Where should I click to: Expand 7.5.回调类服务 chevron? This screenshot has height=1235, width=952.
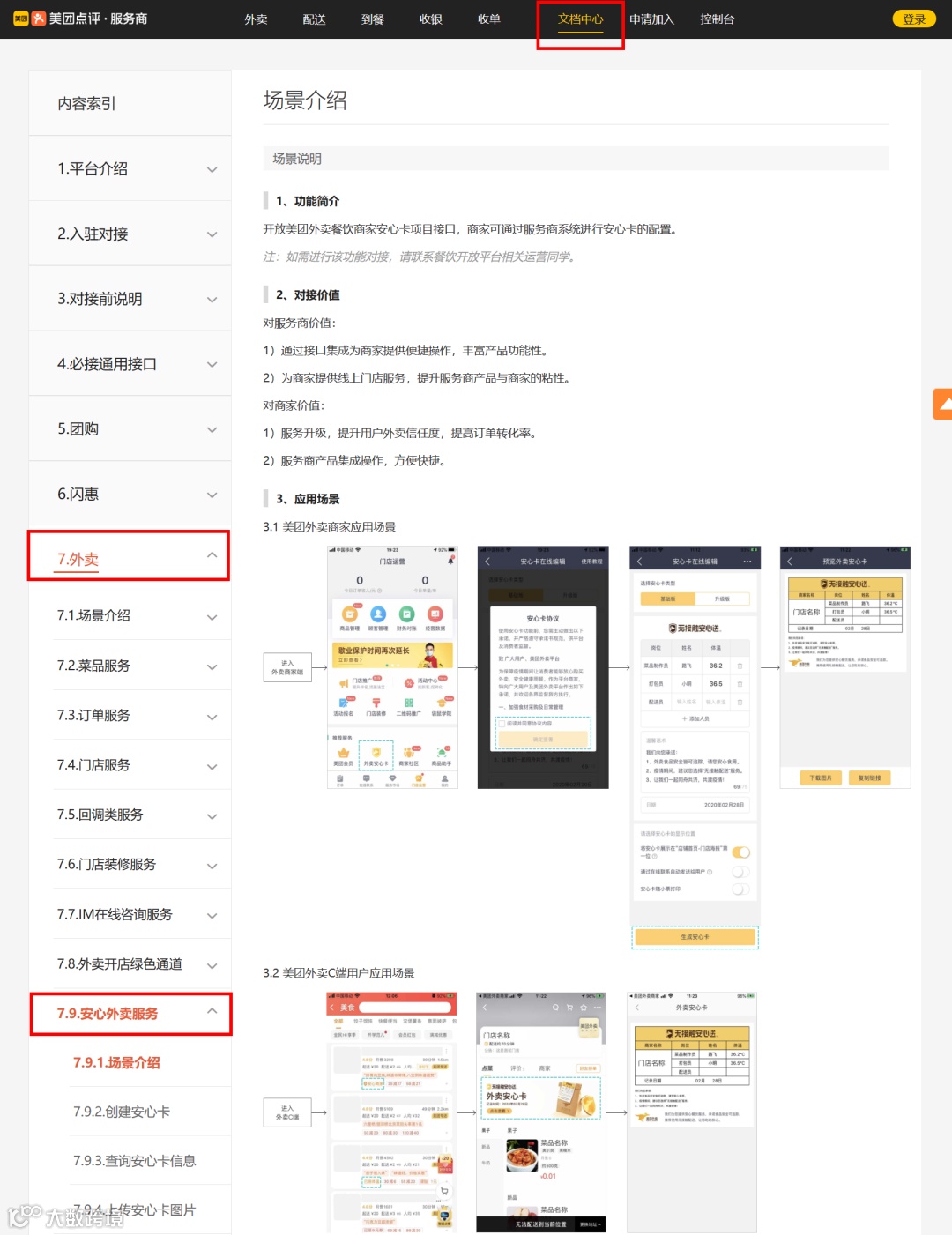(212, 817)
